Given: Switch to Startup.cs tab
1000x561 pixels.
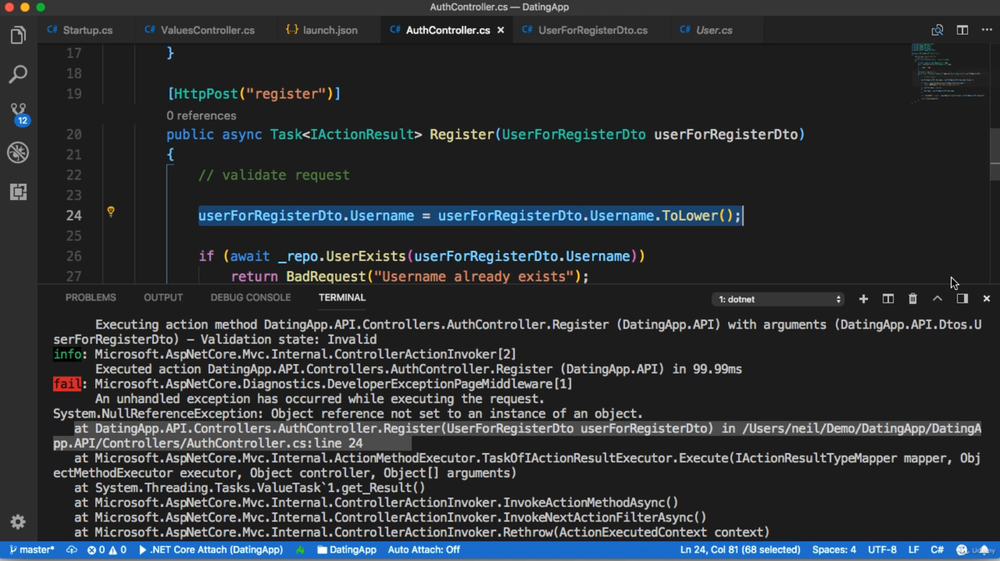Looking at the screenshot, I should tap(80, 30).
